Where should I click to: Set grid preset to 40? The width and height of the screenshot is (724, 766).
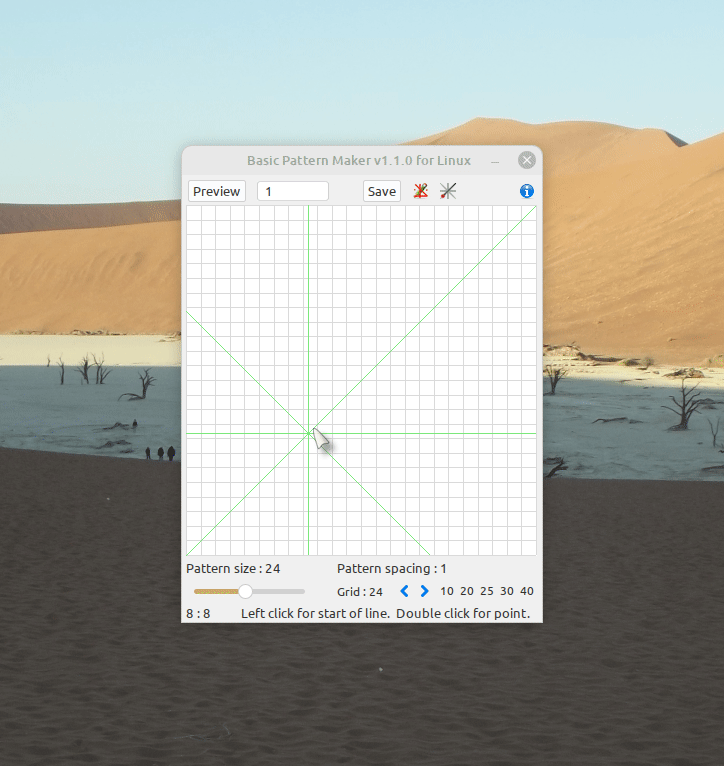(x=527, y=592)
